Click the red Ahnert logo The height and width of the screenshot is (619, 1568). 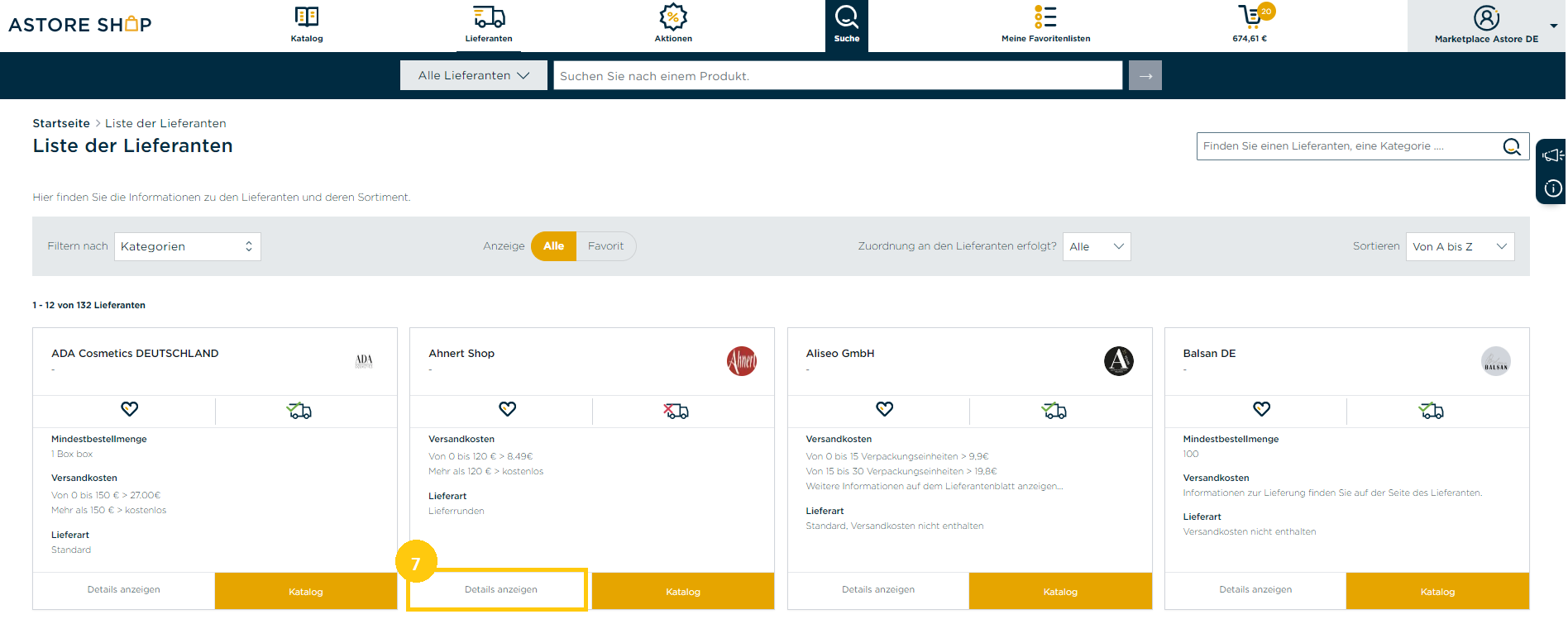click(742, 361)
